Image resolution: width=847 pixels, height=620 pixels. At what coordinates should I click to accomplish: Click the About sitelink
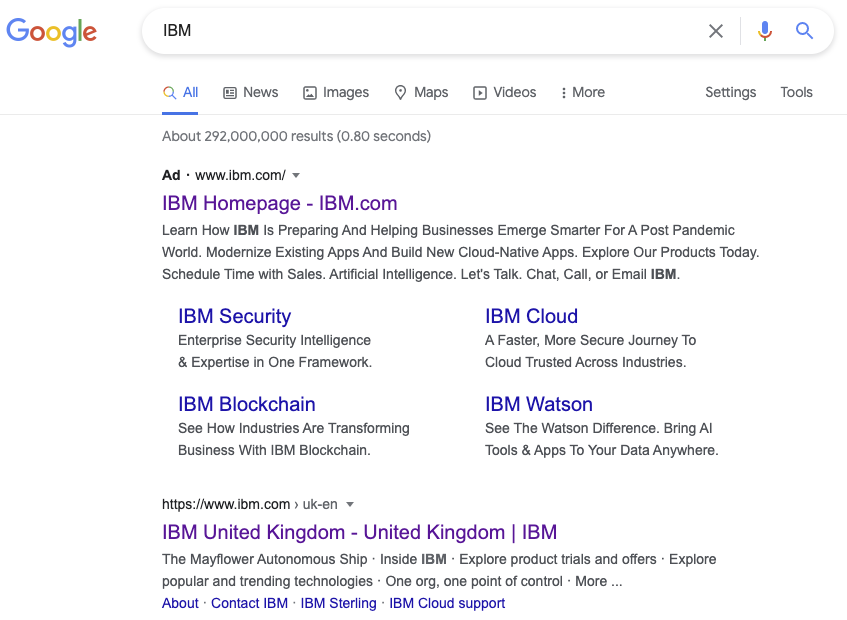coord(180,603)
